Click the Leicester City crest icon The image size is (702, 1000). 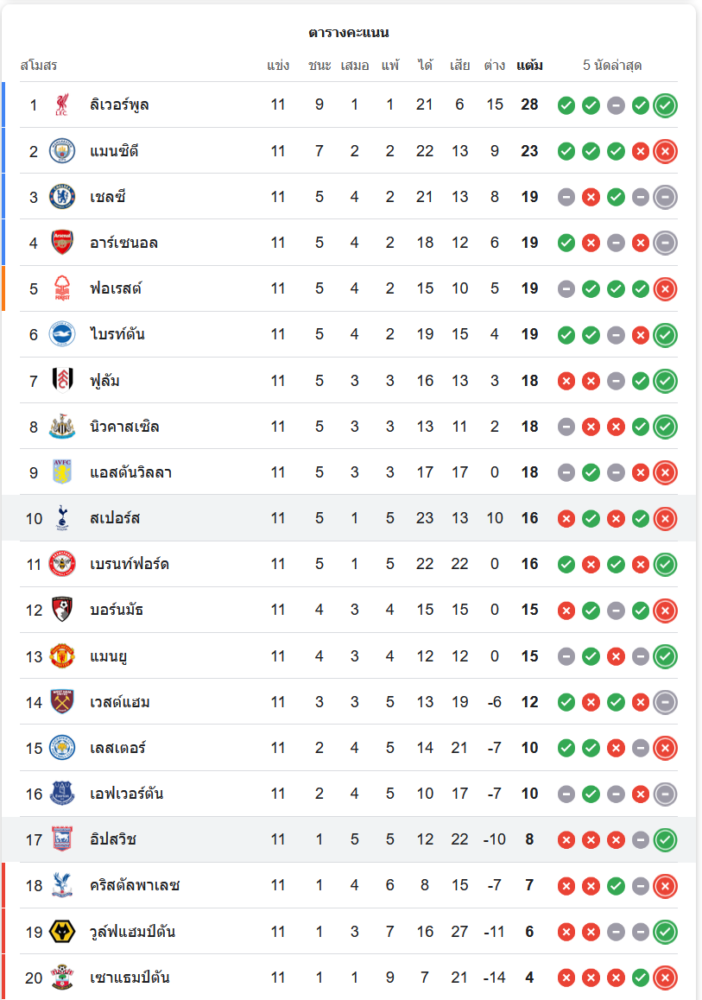pos(62,748)
